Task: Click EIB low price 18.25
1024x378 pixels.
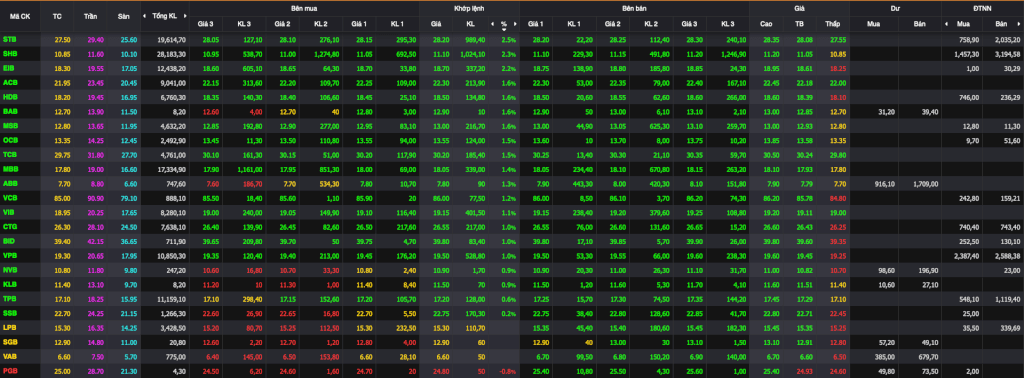Action: [837, 69]
